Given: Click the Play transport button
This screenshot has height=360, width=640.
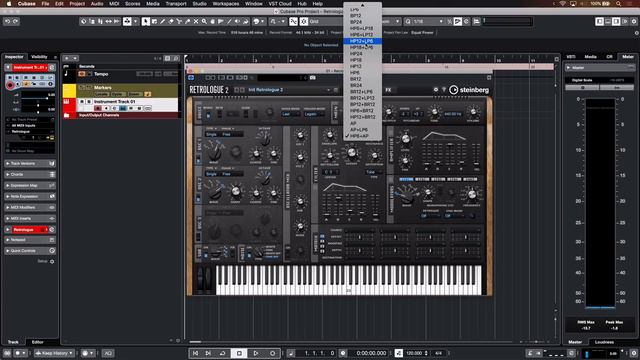Looking at the screenshot, I should (x=256, y=353).
